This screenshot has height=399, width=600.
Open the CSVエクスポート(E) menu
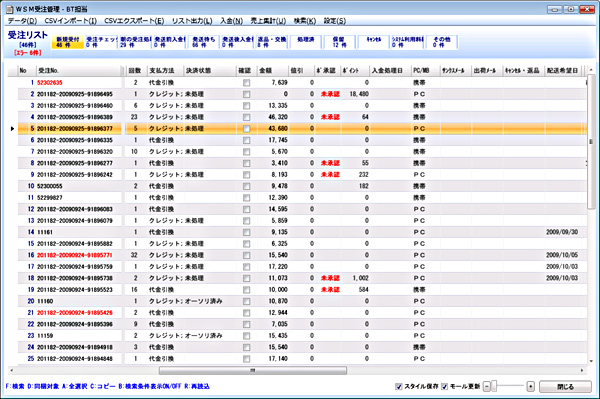point(134,21)
